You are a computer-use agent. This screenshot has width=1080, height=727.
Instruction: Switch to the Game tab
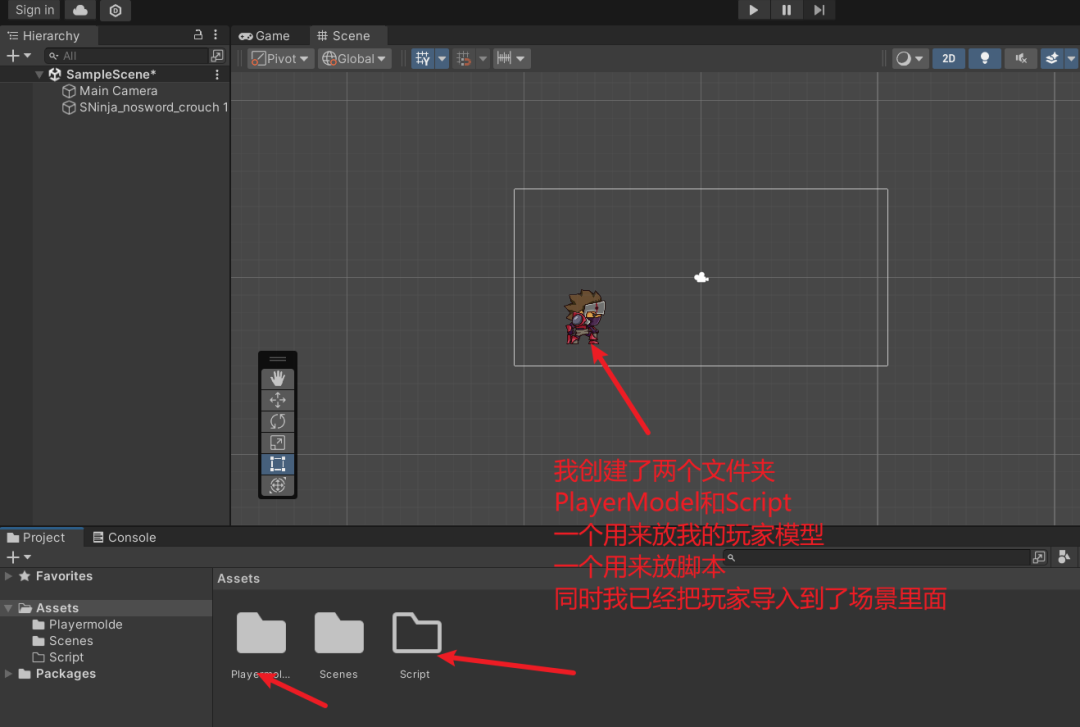pos(264,36)
